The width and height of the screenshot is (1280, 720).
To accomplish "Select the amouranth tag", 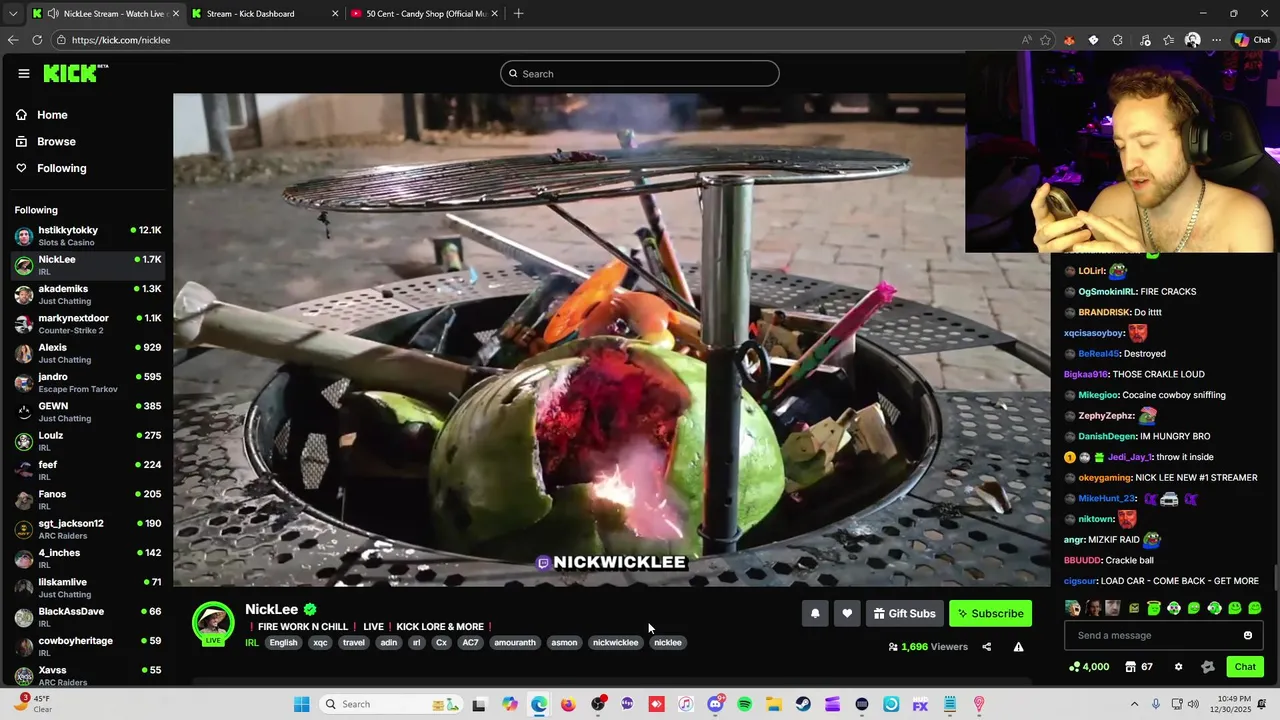I will pyautogui.click(x=515, y=643).
